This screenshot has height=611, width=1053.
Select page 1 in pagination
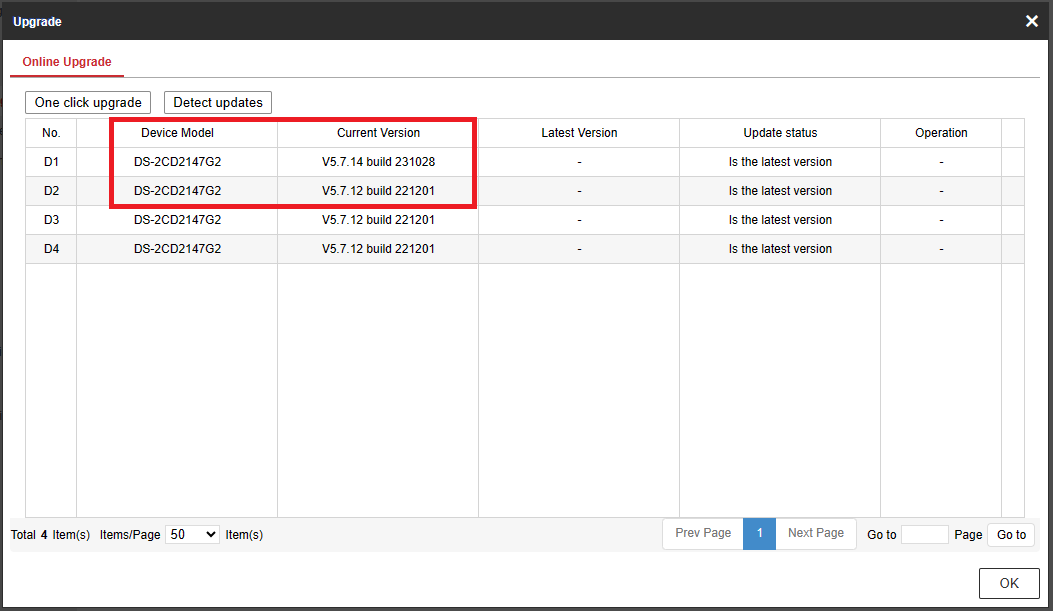759,534
